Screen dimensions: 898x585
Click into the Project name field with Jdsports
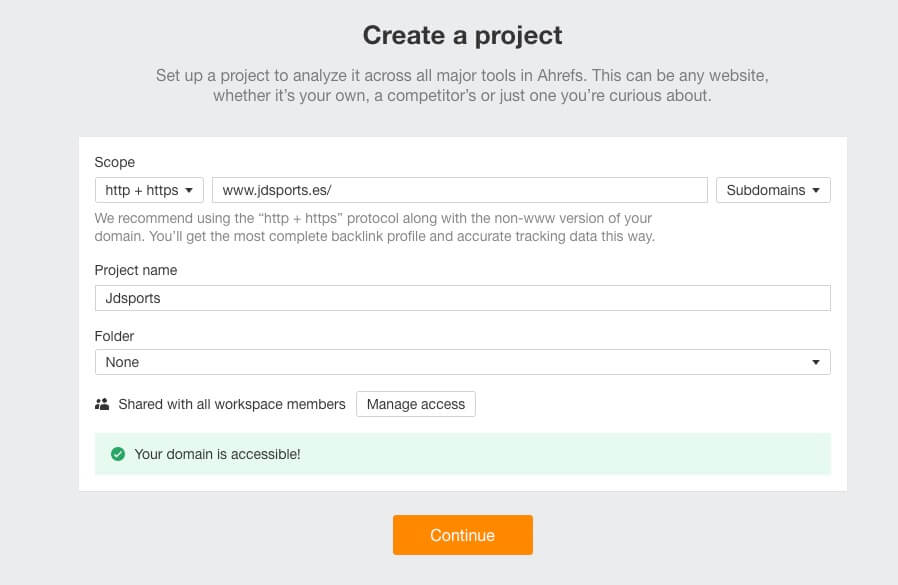[462, 298]
